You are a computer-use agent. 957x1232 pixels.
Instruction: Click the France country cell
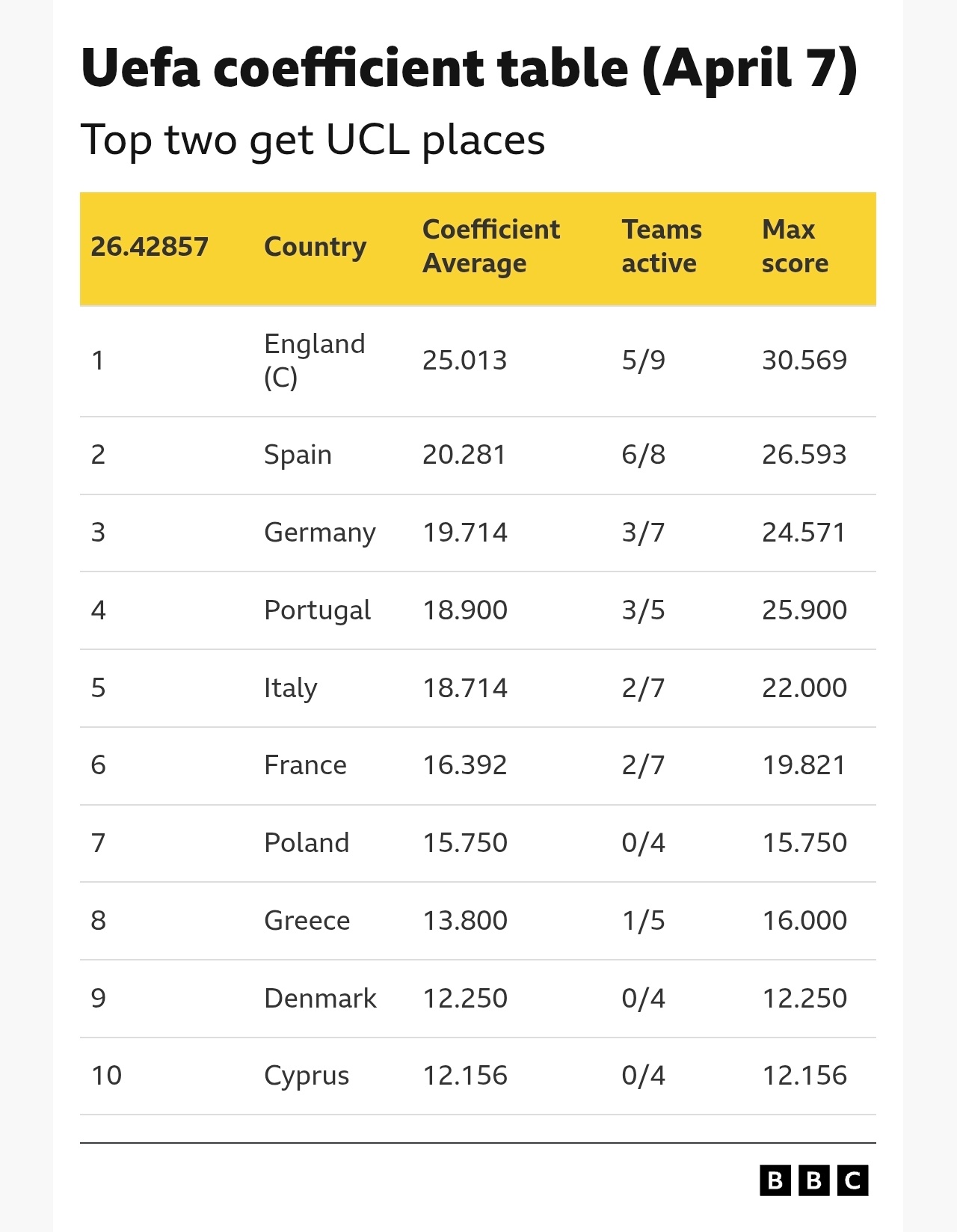pyautogui.click(x=305, y=765)
